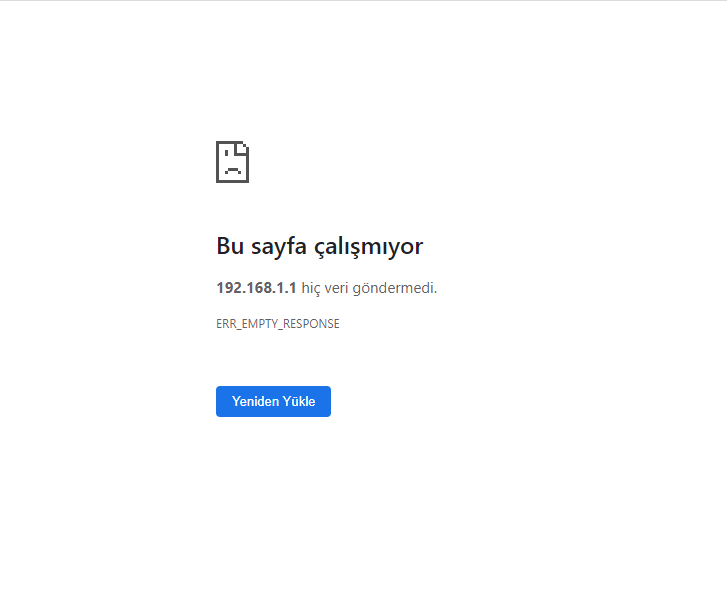Click the Yeniden Yükle reload button
Screen dimensions: 727x593
273,401
